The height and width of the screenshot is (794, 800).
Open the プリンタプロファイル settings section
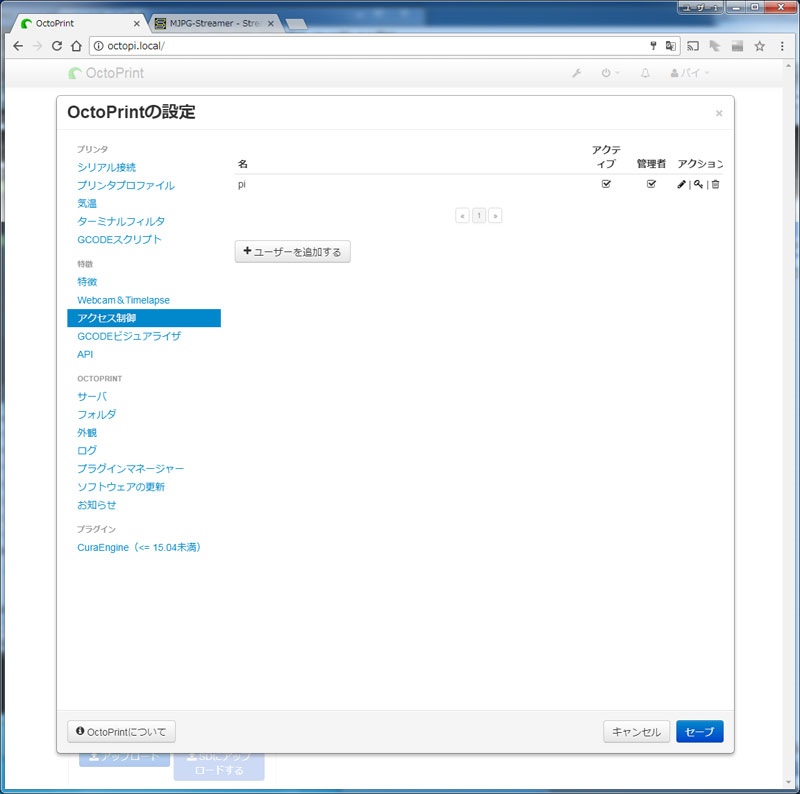126,185
